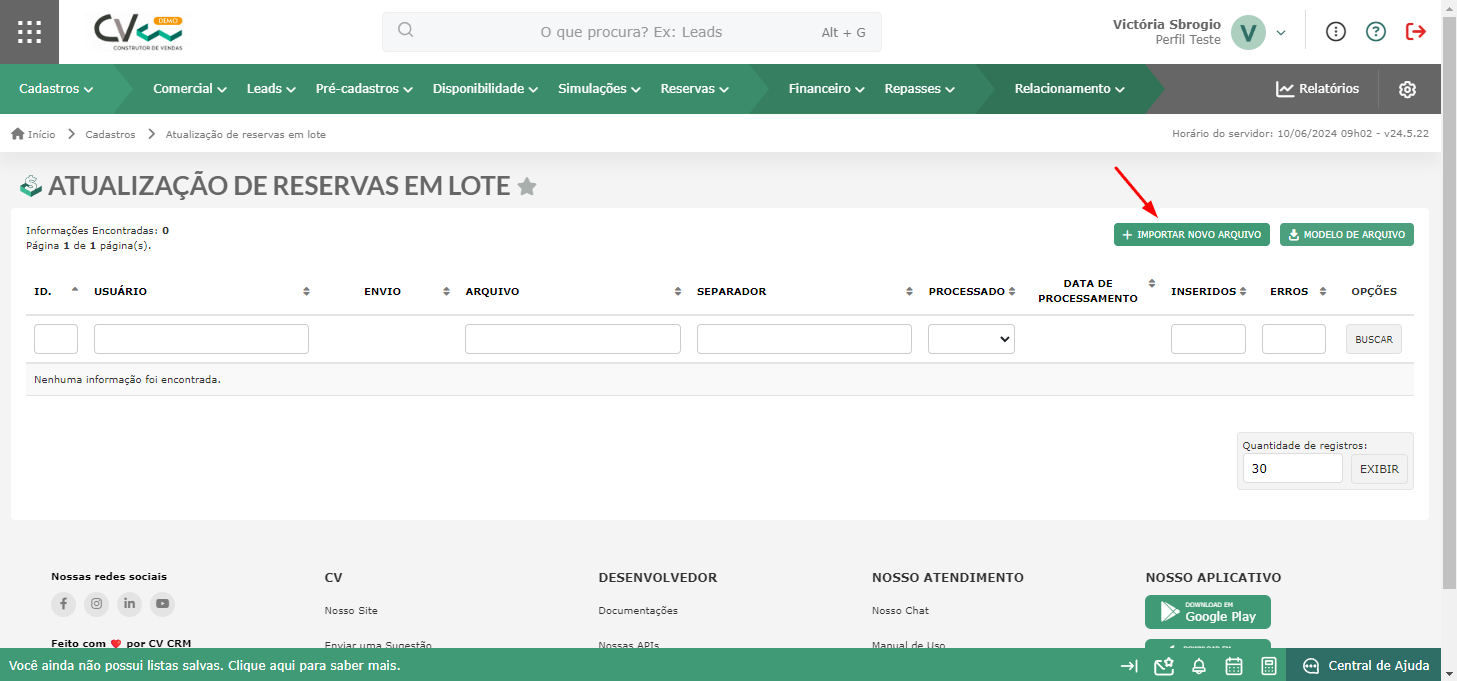Open the apps grid menu icon

pos(29,32)
